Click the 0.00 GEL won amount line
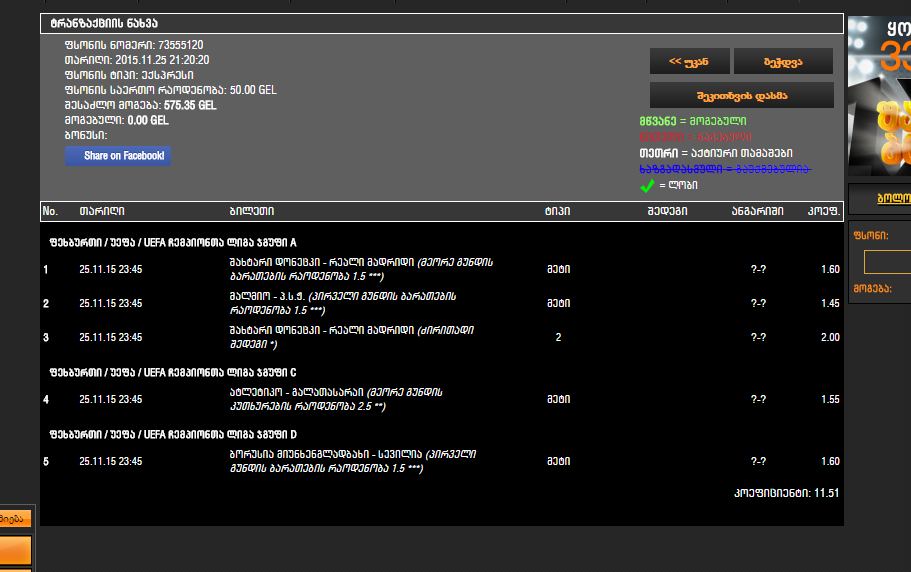This screenshot has width=911, height=572. coord(117,120)
